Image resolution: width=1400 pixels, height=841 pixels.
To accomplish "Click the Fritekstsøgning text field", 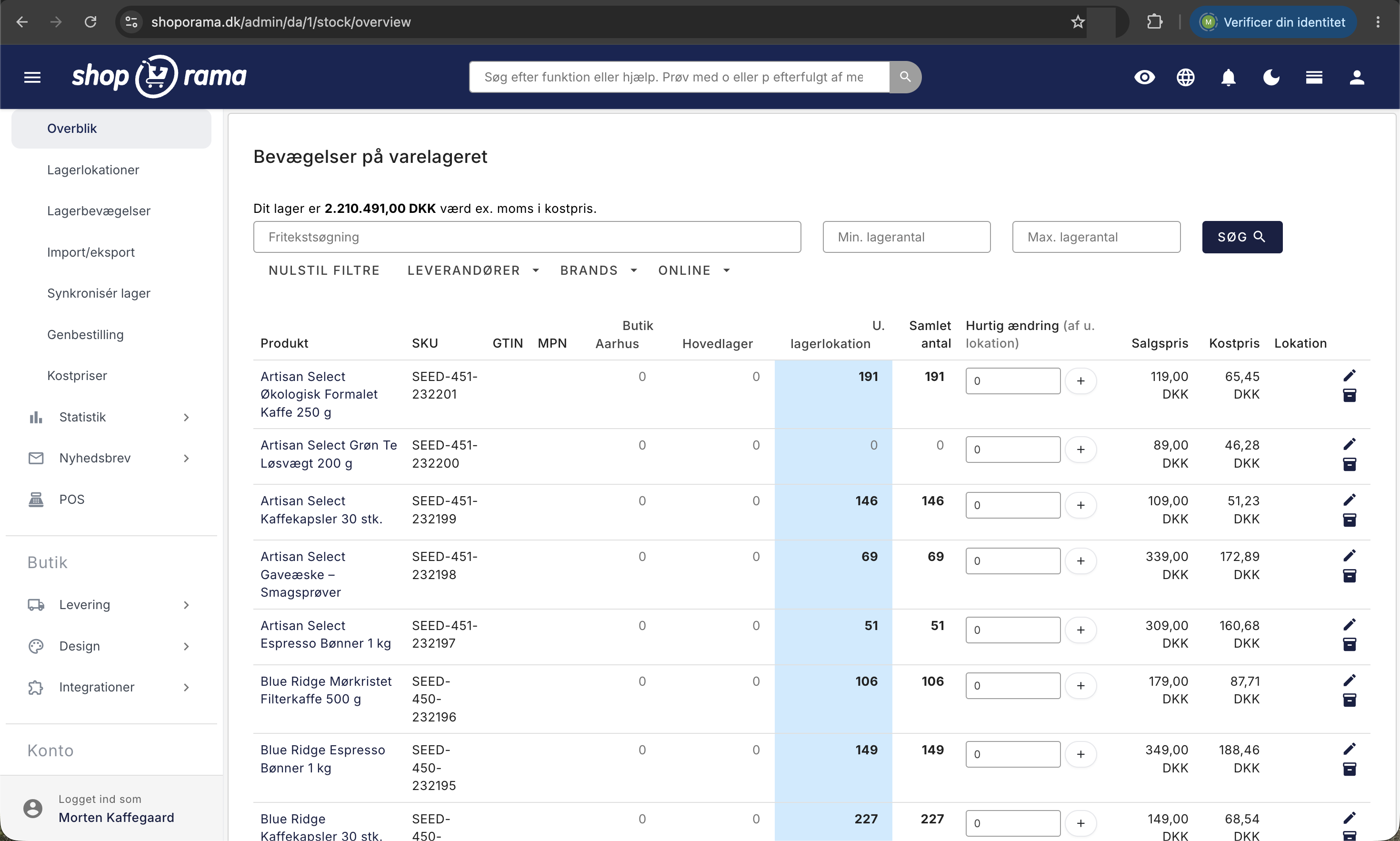I will coord(527,237).
